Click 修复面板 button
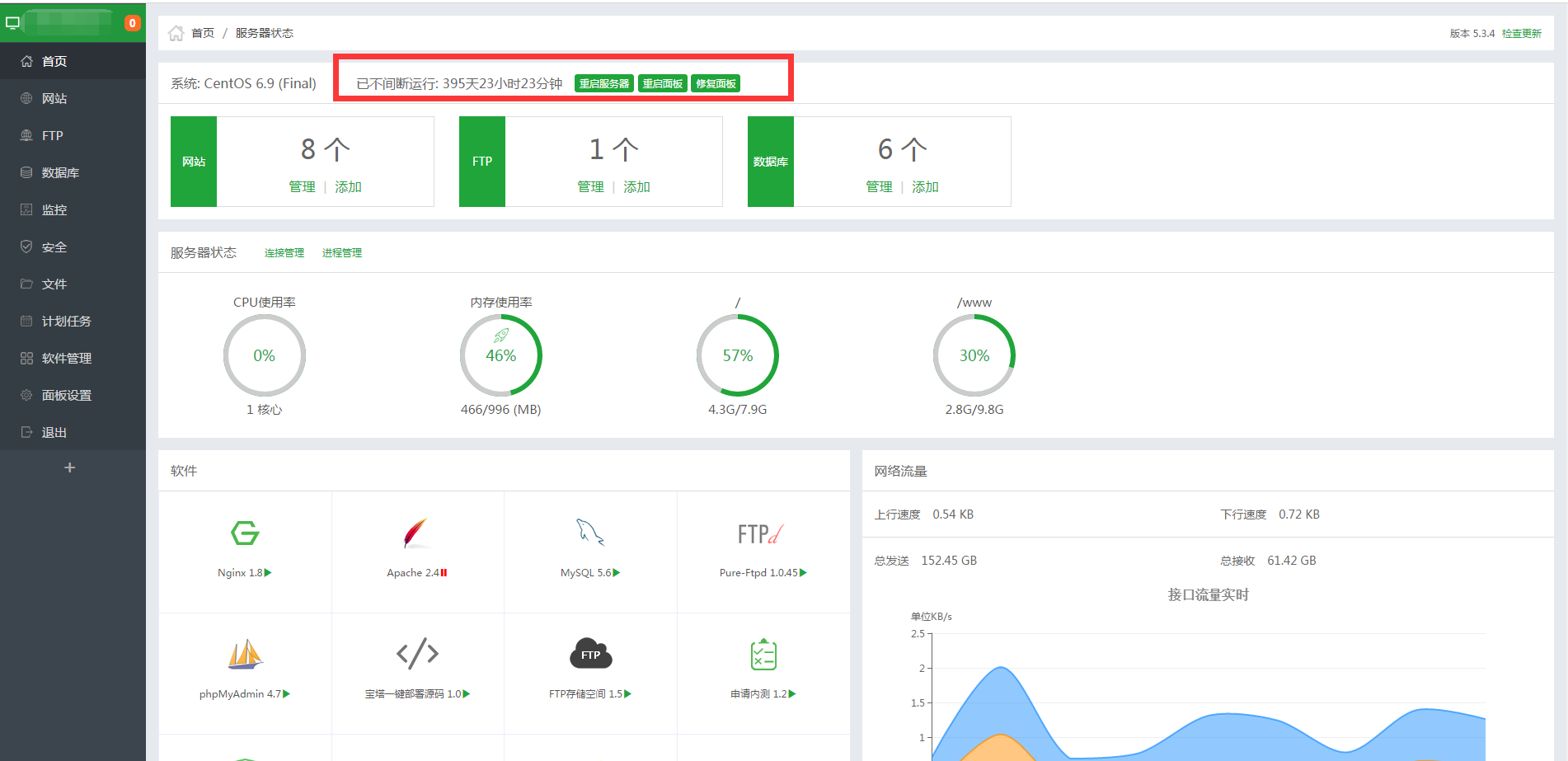Viewport: 1568px width, 761px height. point(716,83)
